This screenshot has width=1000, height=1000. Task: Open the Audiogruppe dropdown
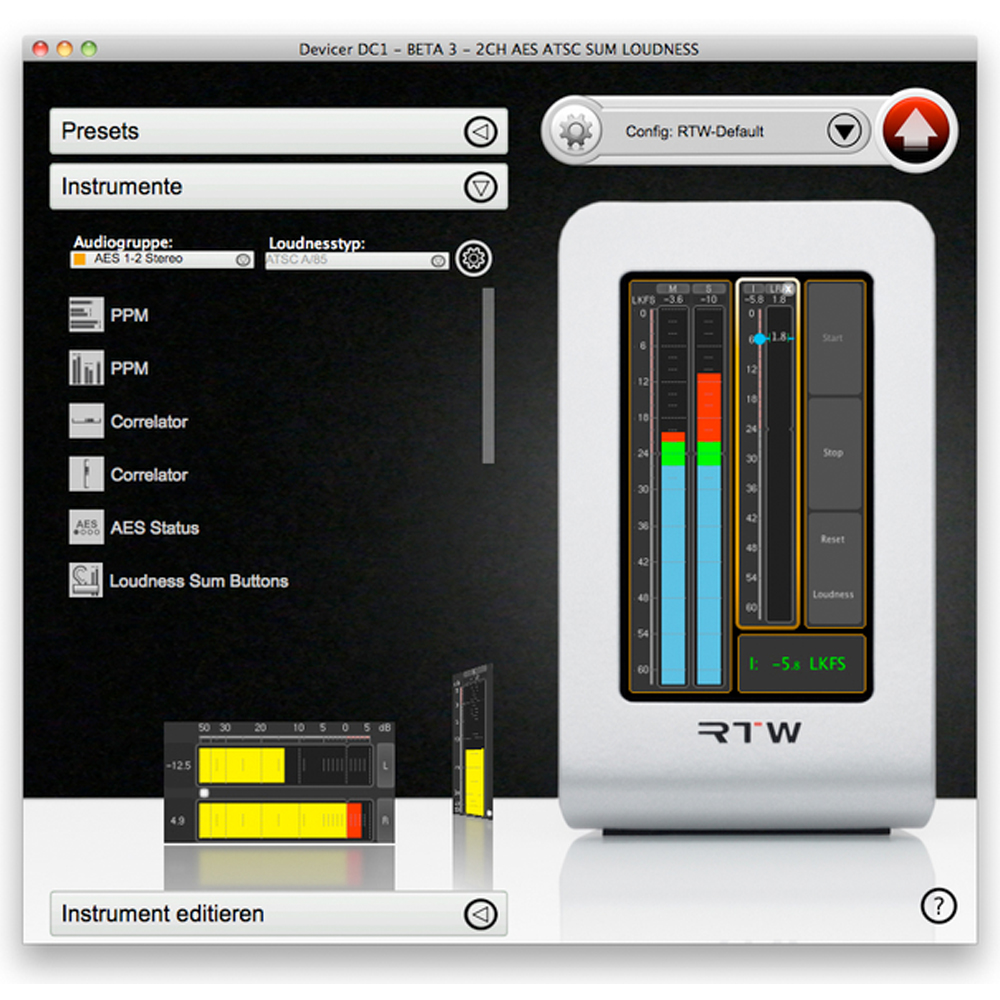(162, 259)
